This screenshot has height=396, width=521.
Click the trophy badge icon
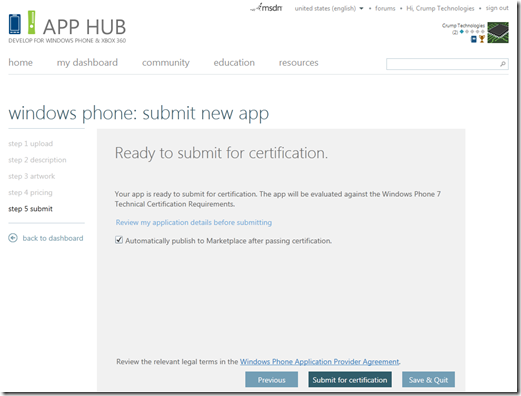482,39
